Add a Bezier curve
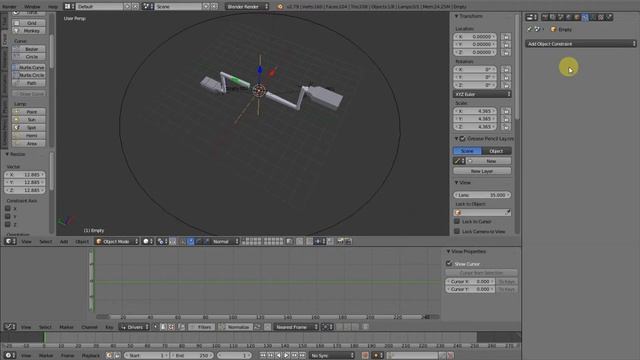Screen dimensions: 640x360 pyautogui.click(x=29, y=49)
